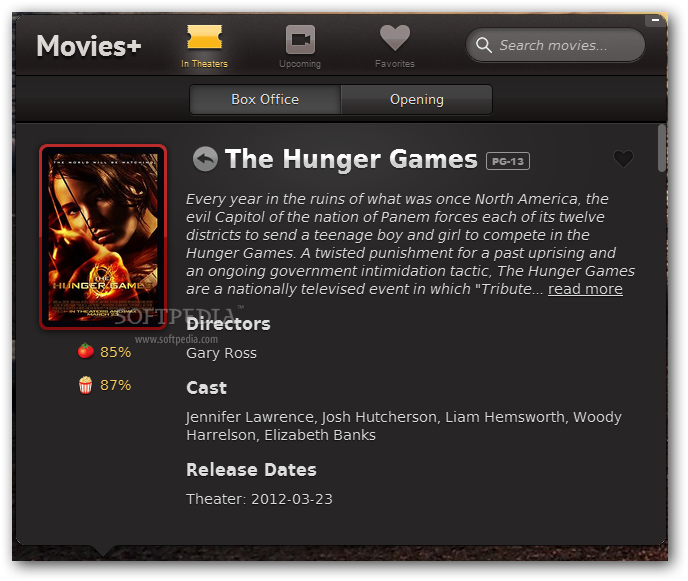Open the Favorites heart icon in the header
The height and width of the screenshot is (581, 688).
click(x=395, y=38)
